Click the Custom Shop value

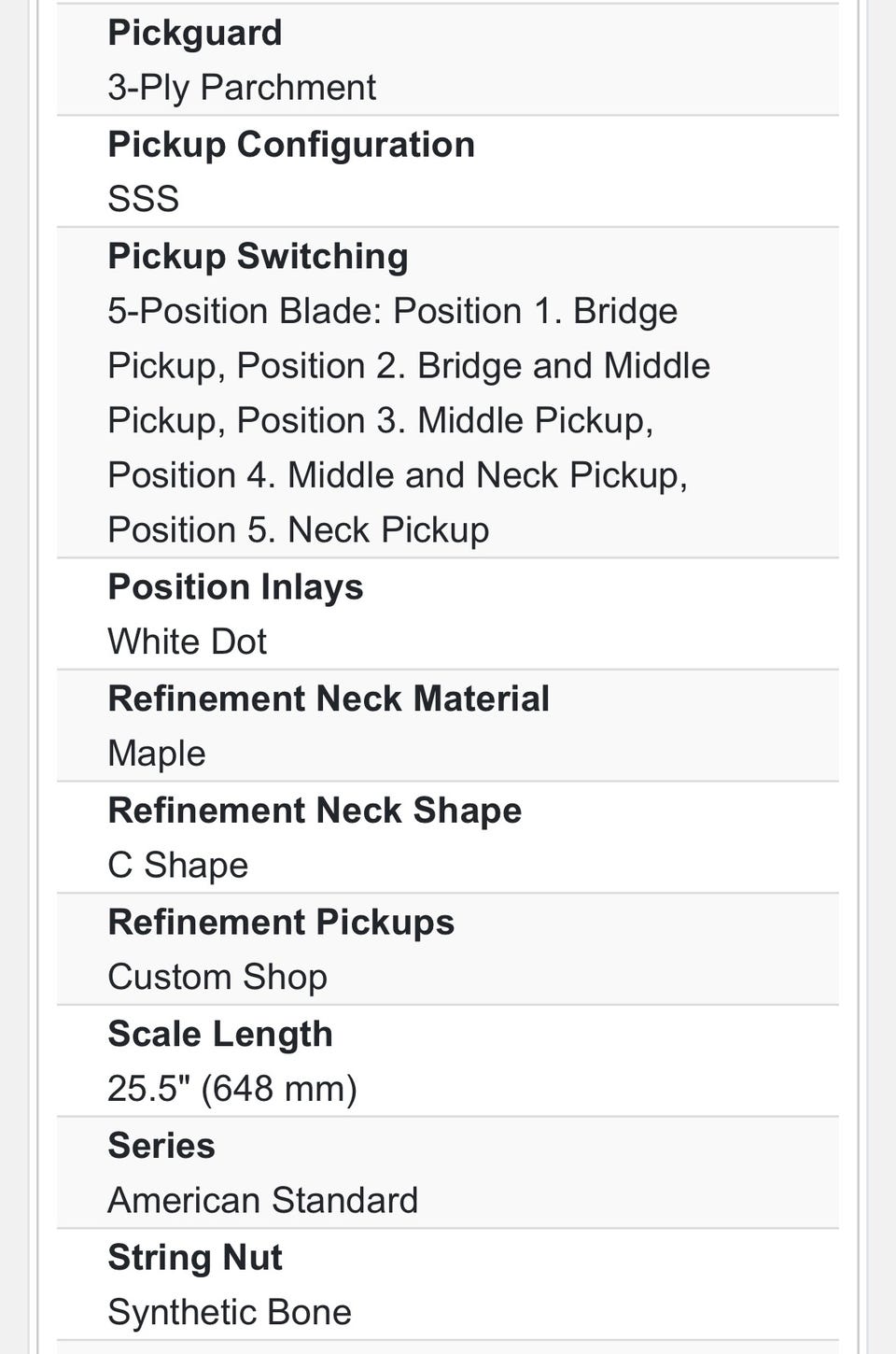click(217, 978)
